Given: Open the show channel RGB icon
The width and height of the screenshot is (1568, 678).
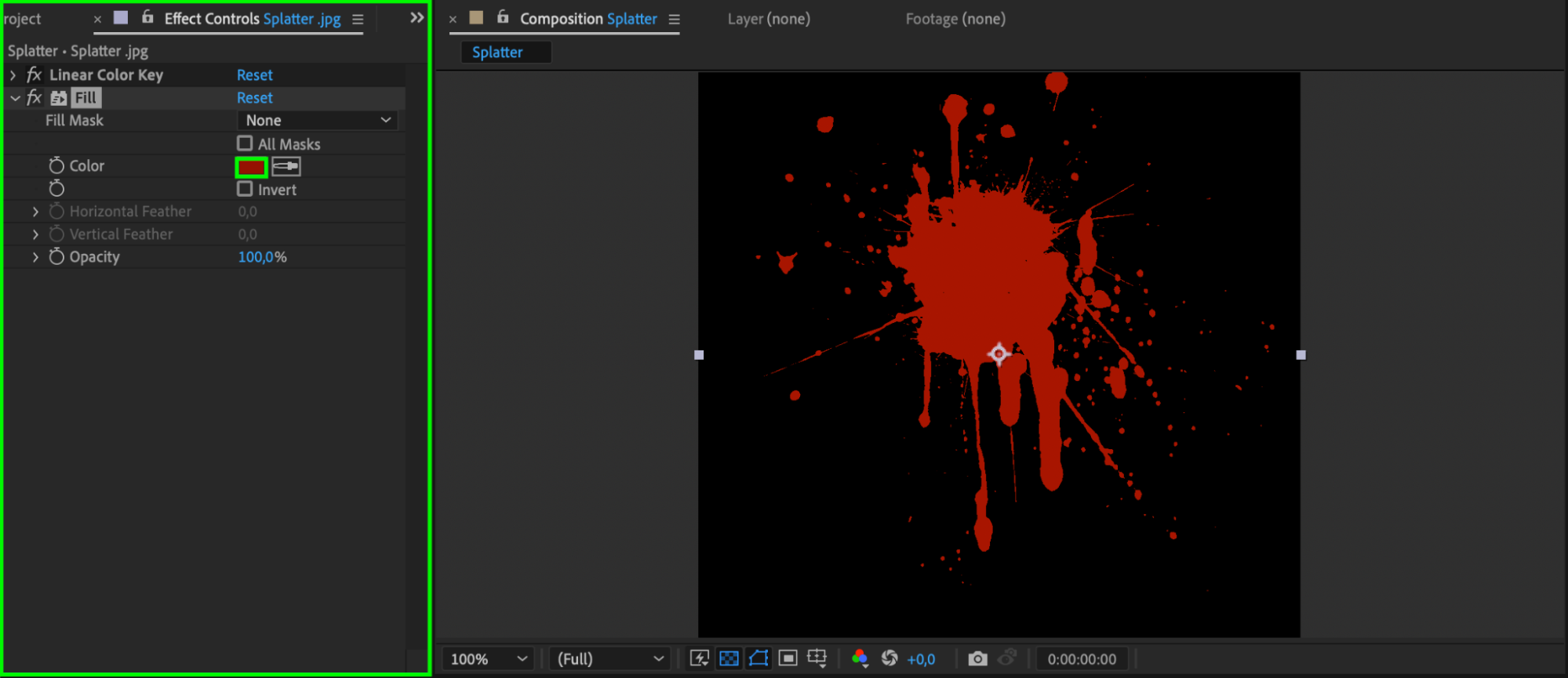Looking at the screenshot, I should coord(860,658).
